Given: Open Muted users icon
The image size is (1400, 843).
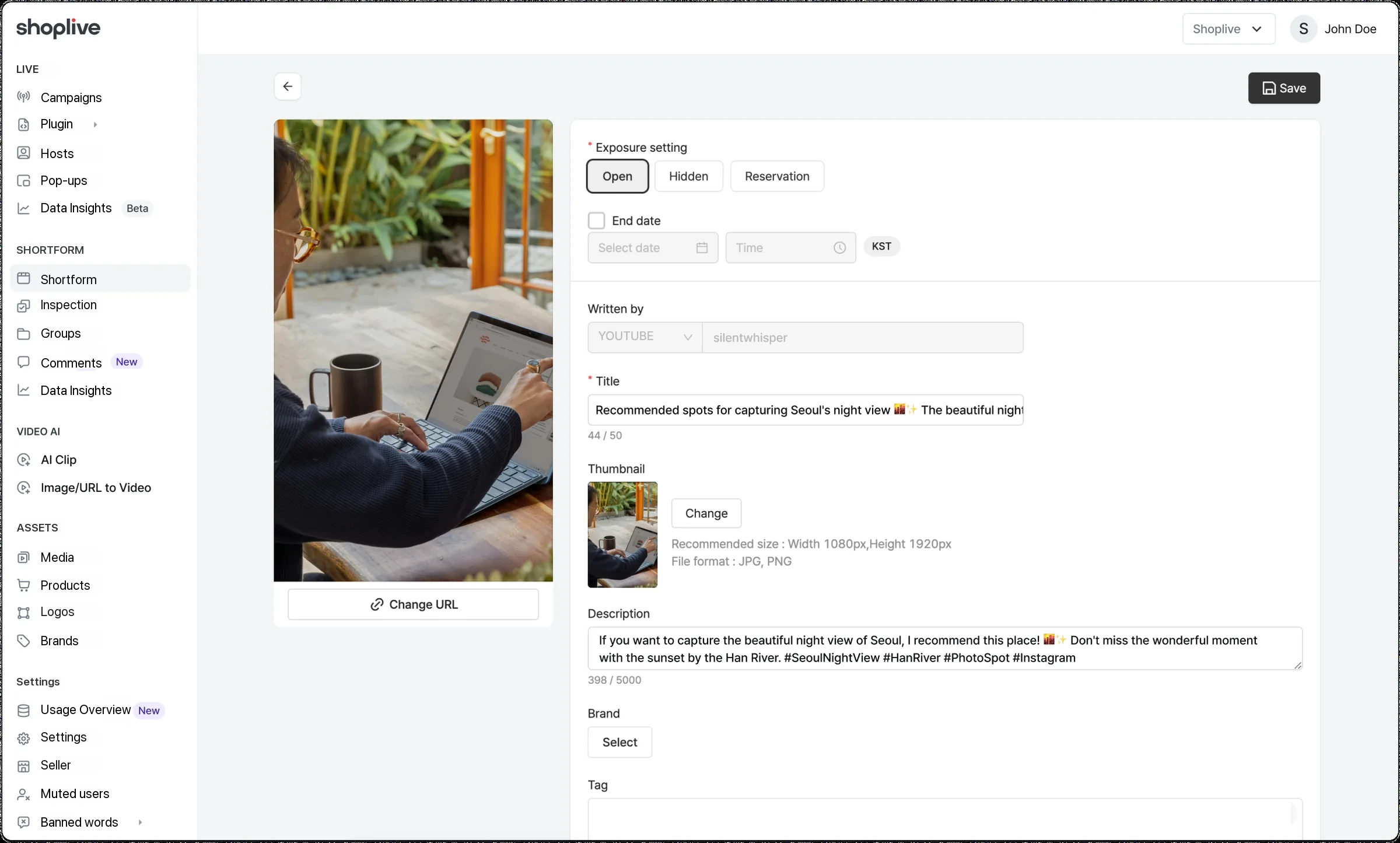Looking at the screenshot, I should [x=23, y=794].
